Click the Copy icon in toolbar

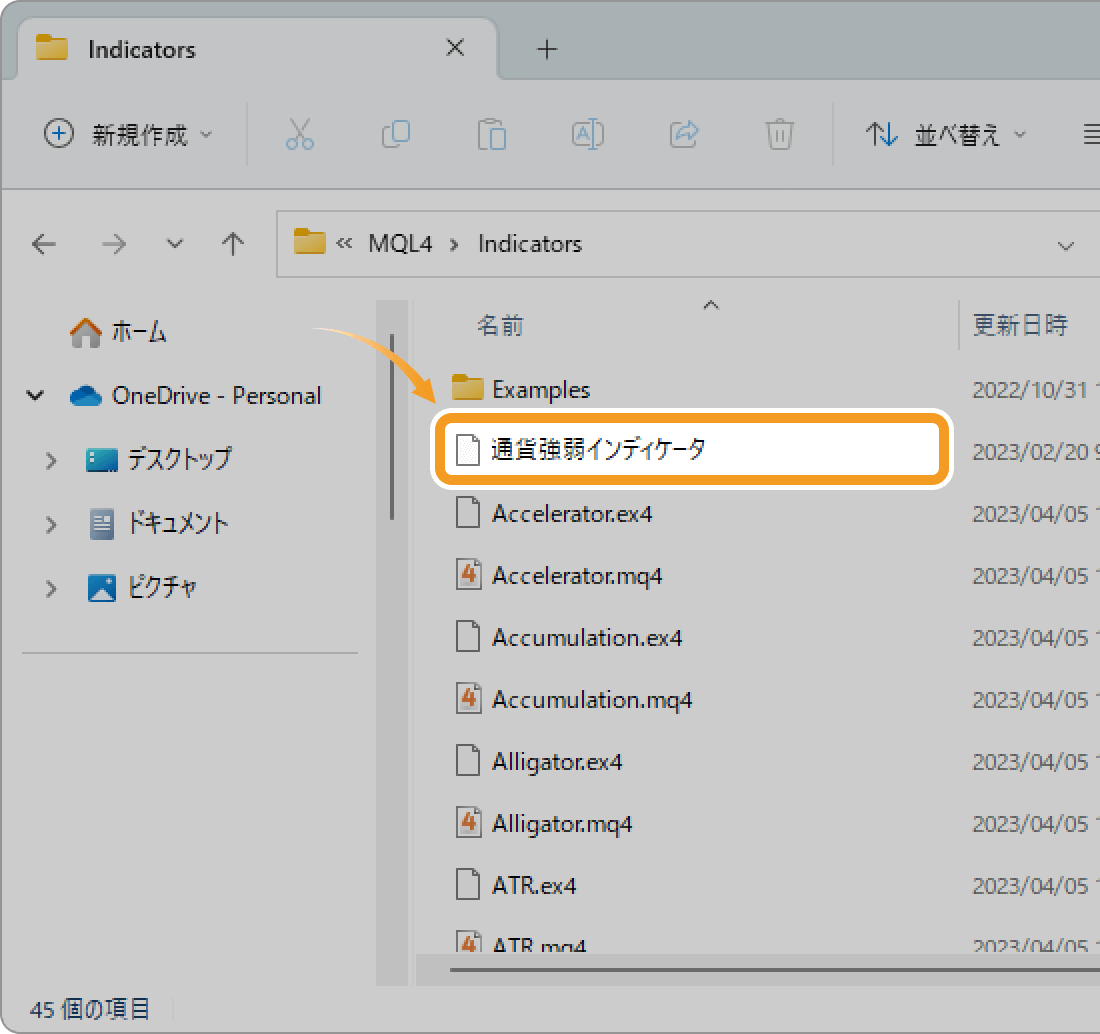(396, 134)
